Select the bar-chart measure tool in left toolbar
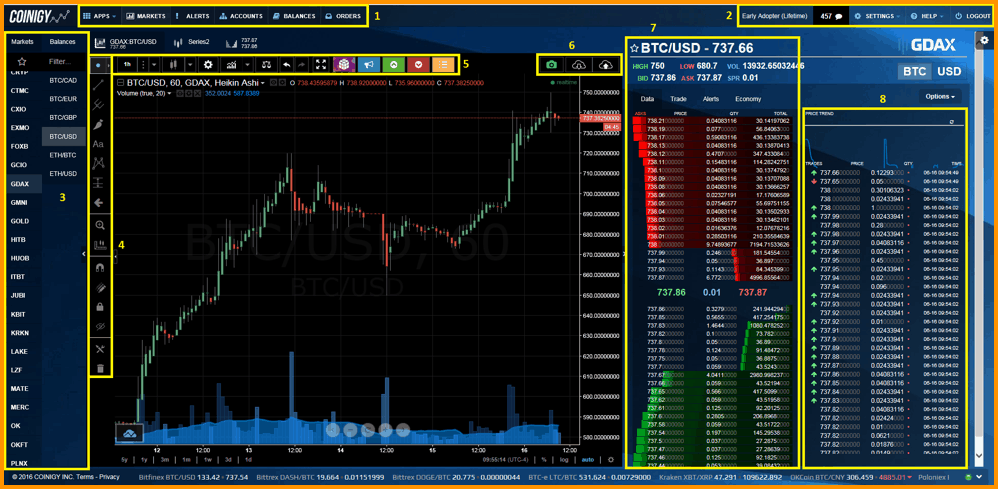 pyautogui.click(x=99, y=244)
